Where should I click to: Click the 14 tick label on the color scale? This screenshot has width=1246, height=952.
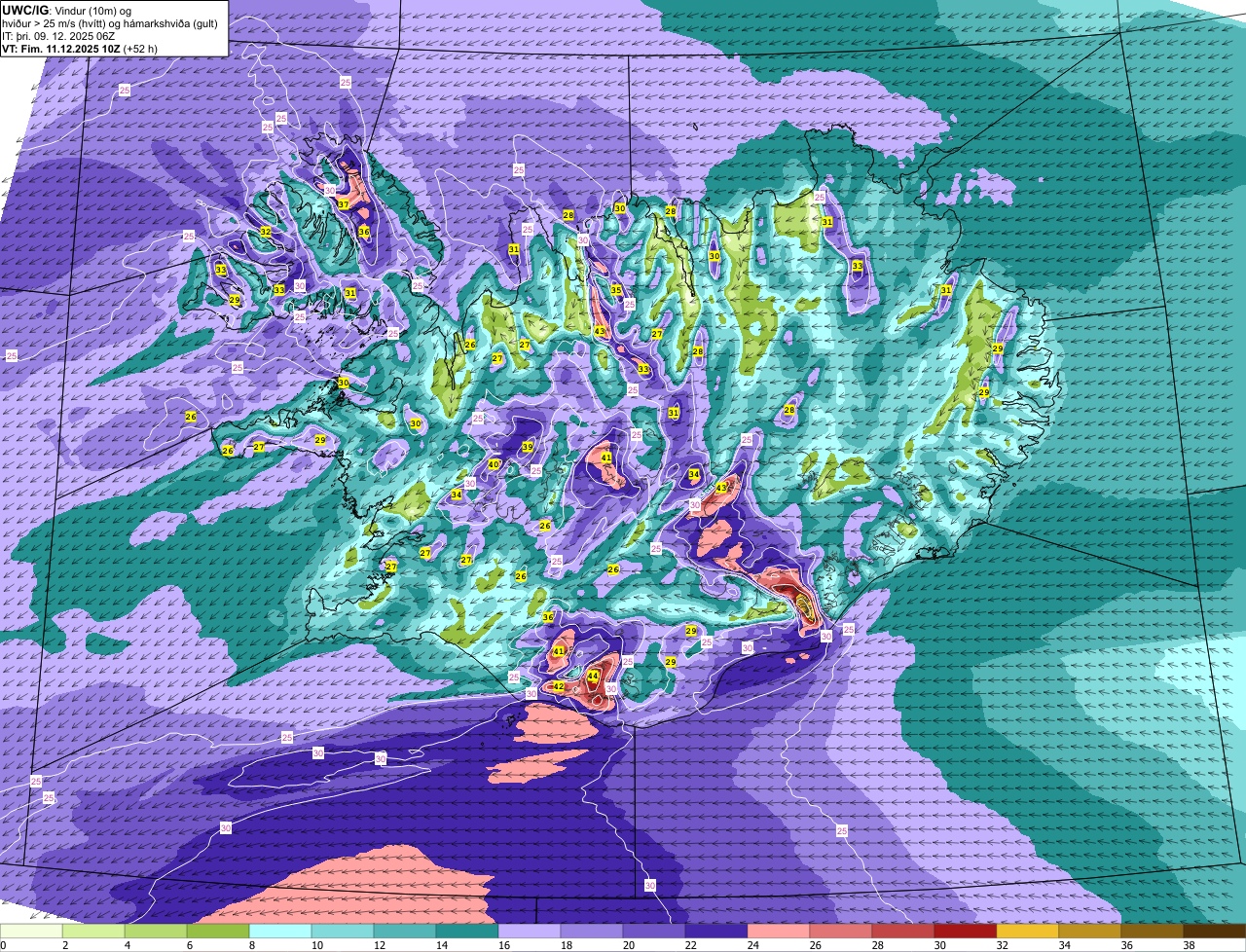(x=442, y=945)
